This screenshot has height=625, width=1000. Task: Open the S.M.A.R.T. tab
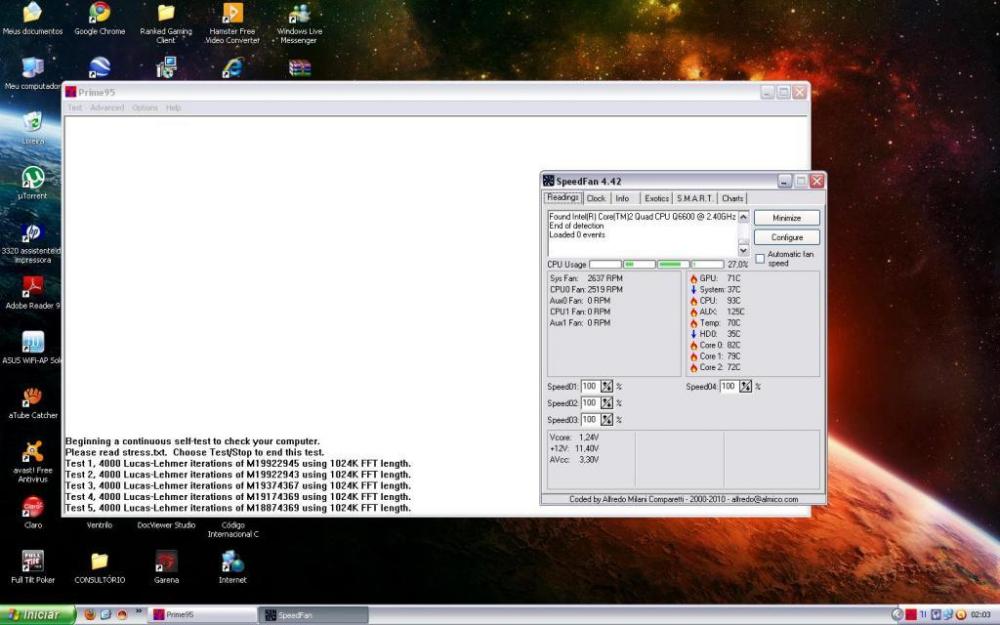694,198
